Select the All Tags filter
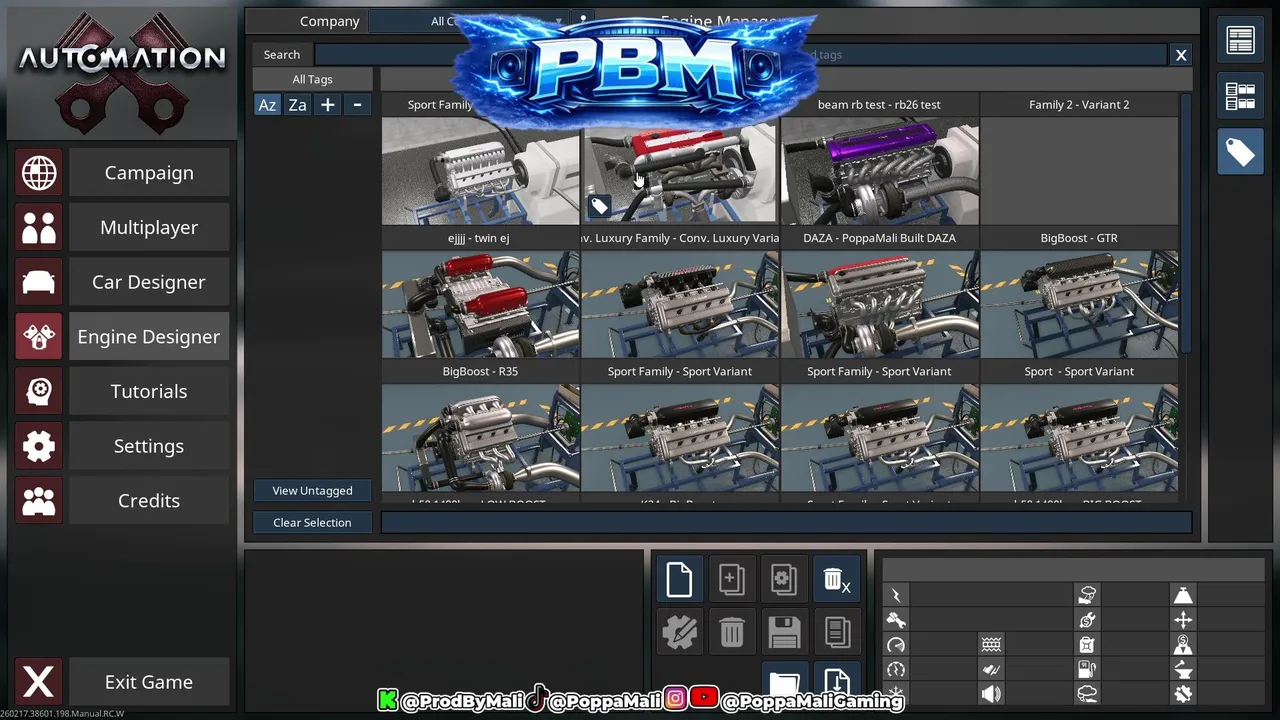 click(312, 79)
